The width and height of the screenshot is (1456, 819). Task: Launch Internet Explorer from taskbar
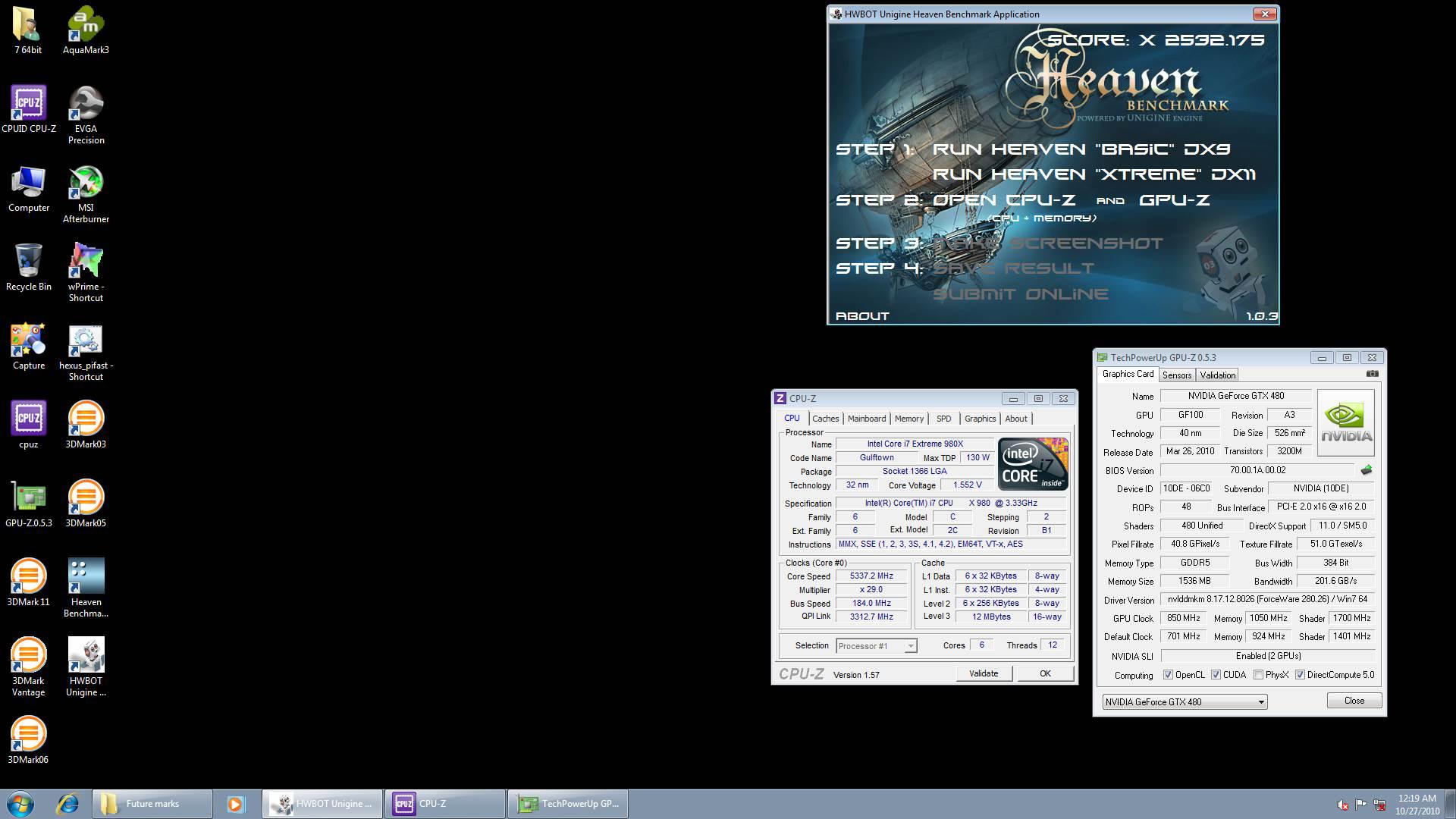[x=67, y=804]
